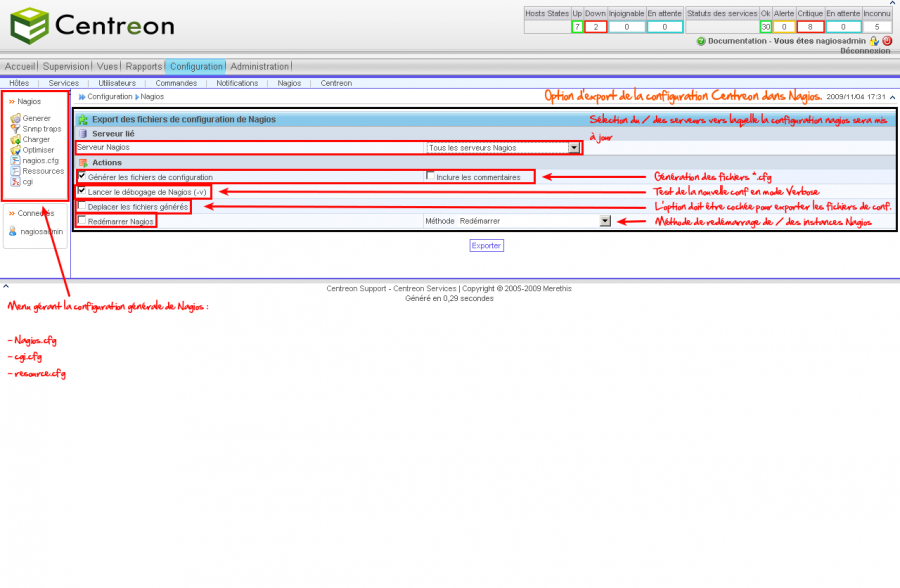Click the Charger icon in sidebar
Image resolution: width=900 pixels, height=588 pixels.
[15, 140]
